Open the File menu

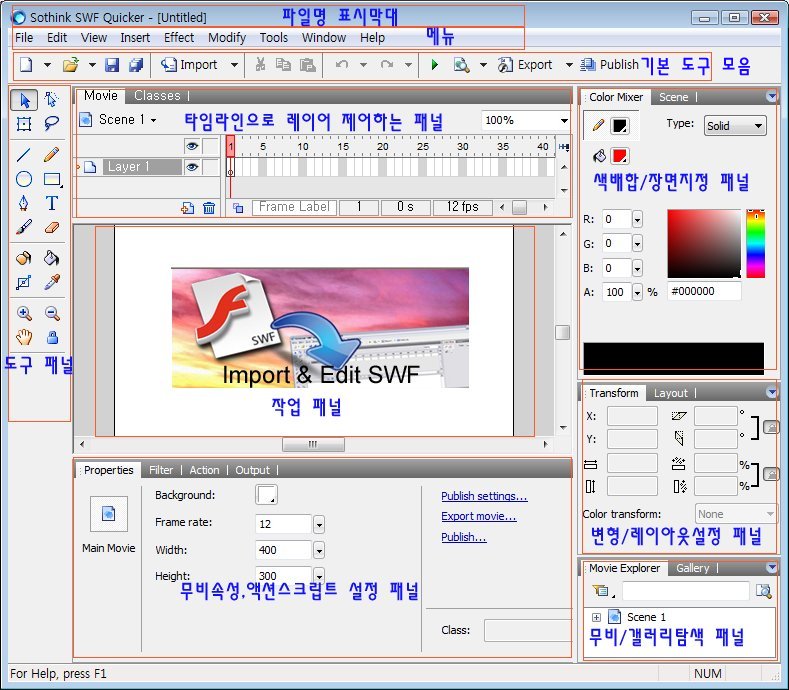[24, 38]
